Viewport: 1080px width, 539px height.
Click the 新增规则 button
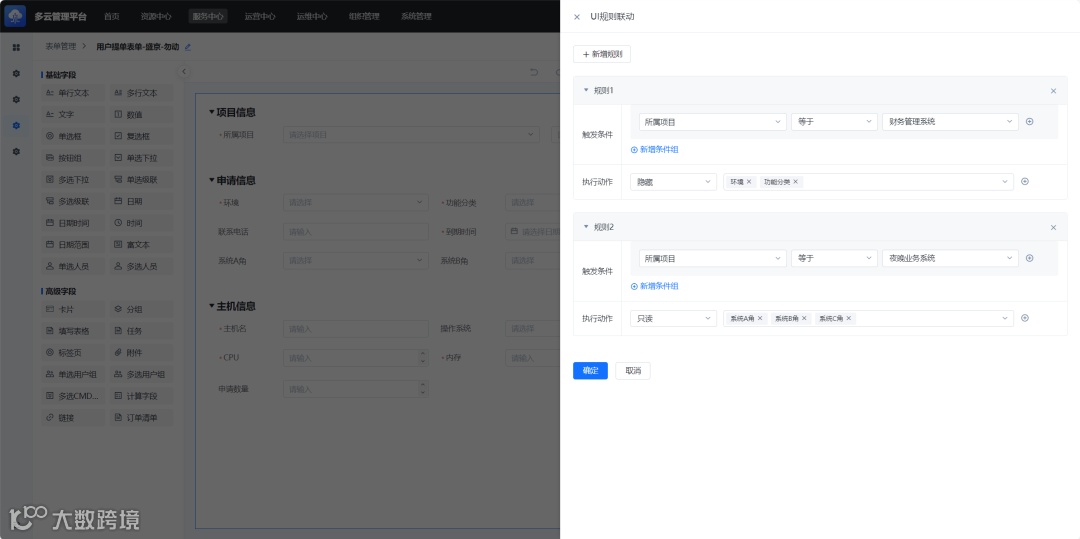coord(601,54)
